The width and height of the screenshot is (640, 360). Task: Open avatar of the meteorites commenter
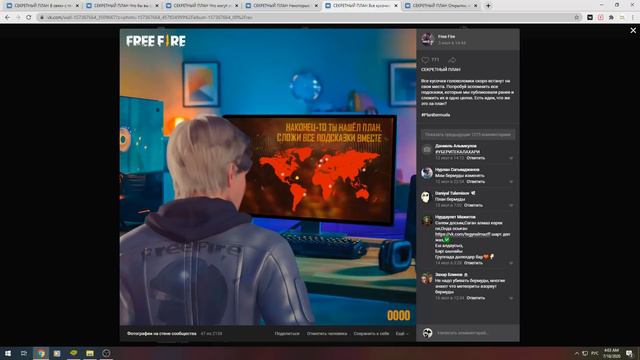pos(427,279)
